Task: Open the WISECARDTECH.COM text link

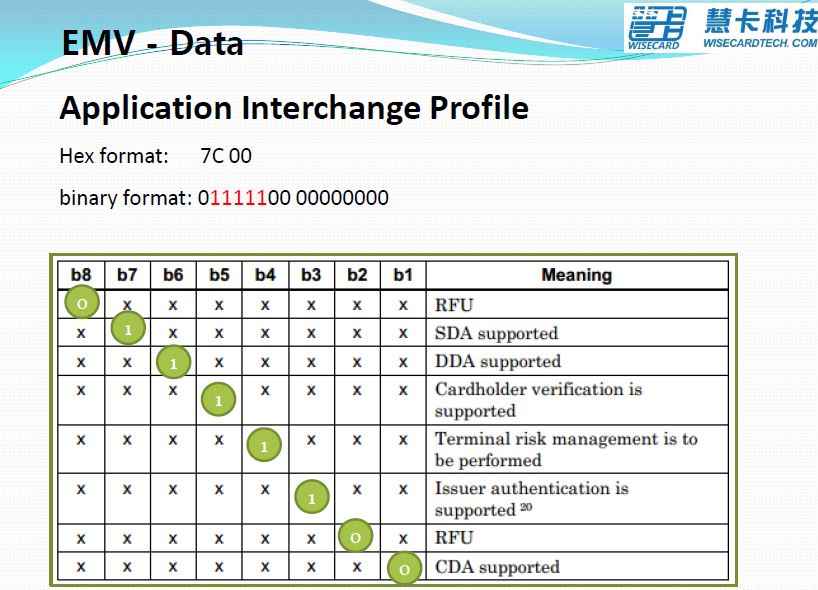Action: [x=760, y=43]
